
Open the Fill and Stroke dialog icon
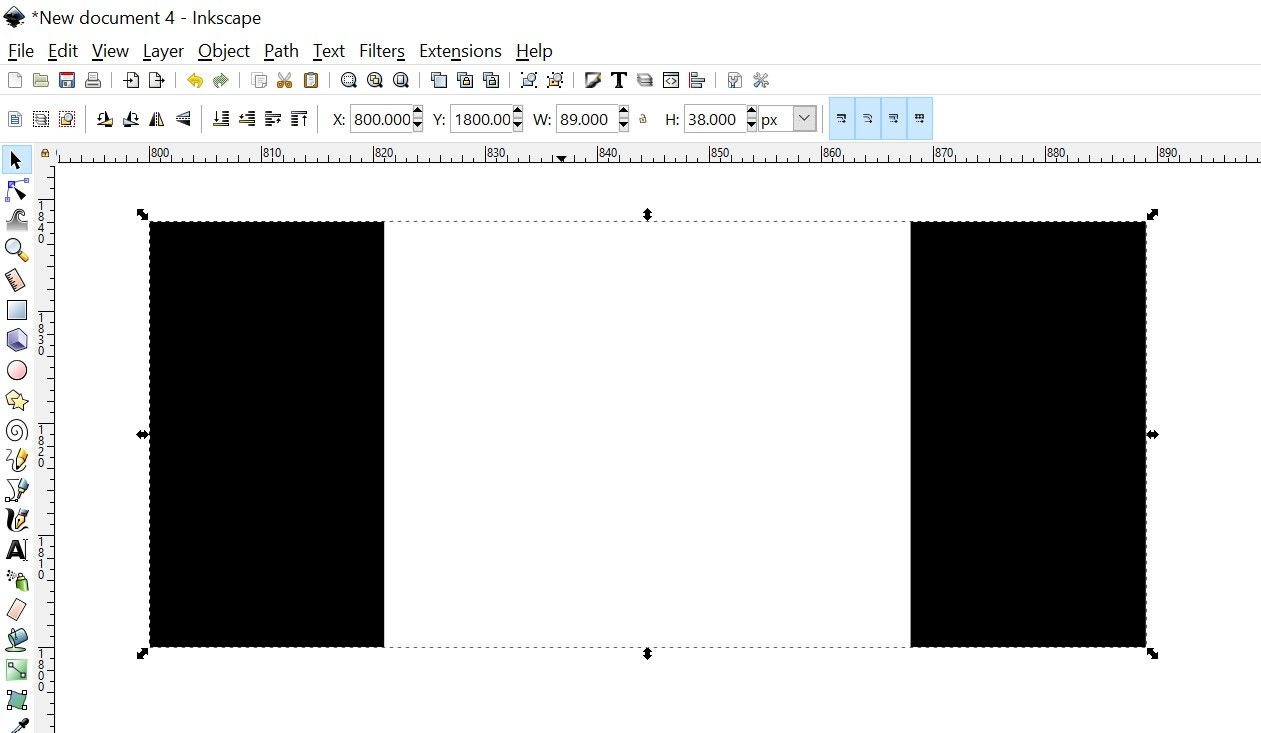coord(593,80)
